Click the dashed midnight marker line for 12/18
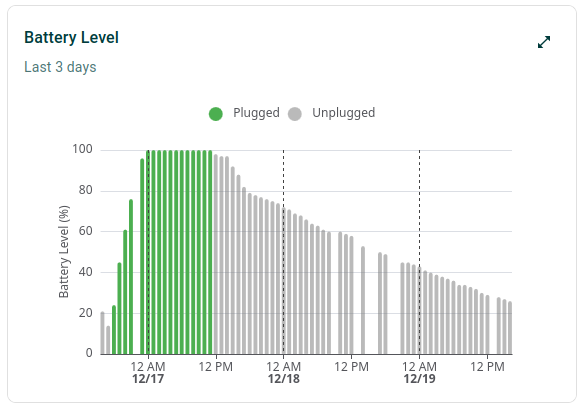 coord(283,252)
